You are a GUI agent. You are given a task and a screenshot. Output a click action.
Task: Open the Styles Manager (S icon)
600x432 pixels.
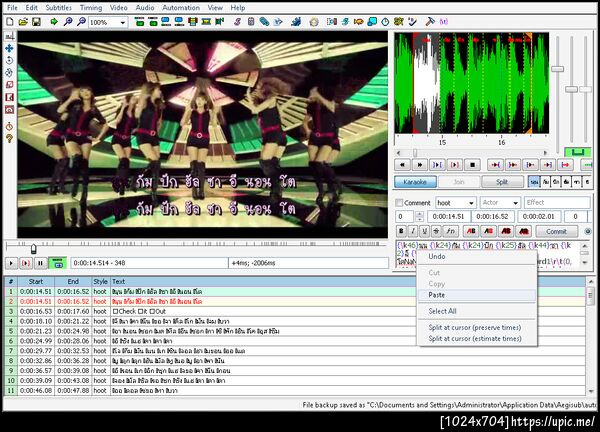[237, 22]
